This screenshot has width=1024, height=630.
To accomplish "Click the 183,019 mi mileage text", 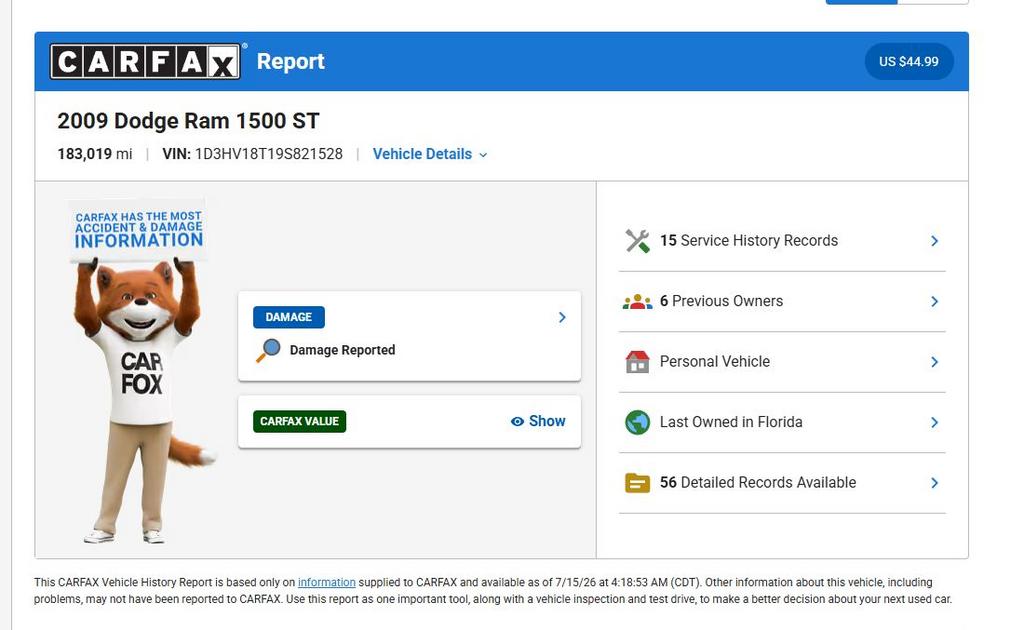I will coord(95,154).
